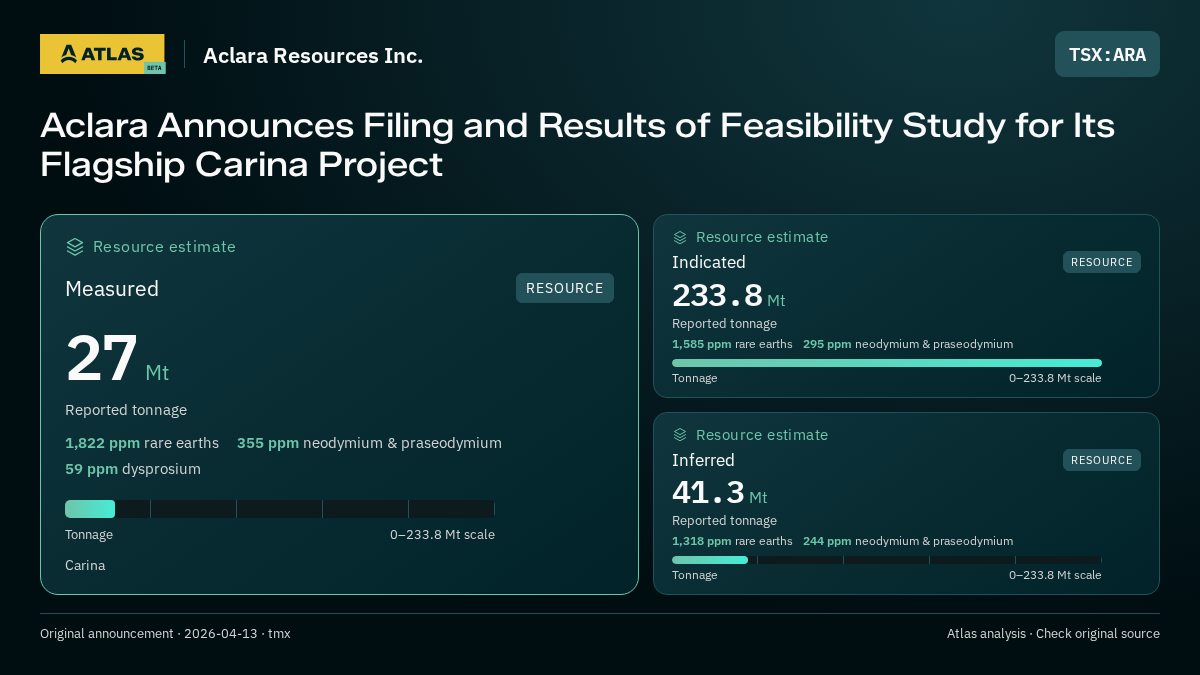Click the Aclara Resources Inc. company name
Screen dimensions: 1200x675
[x=313, y=55]
